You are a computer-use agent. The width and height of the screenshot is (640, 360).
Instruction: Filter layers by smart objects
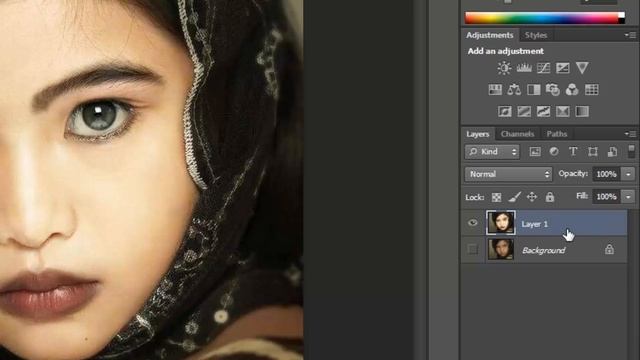point(612,152)
